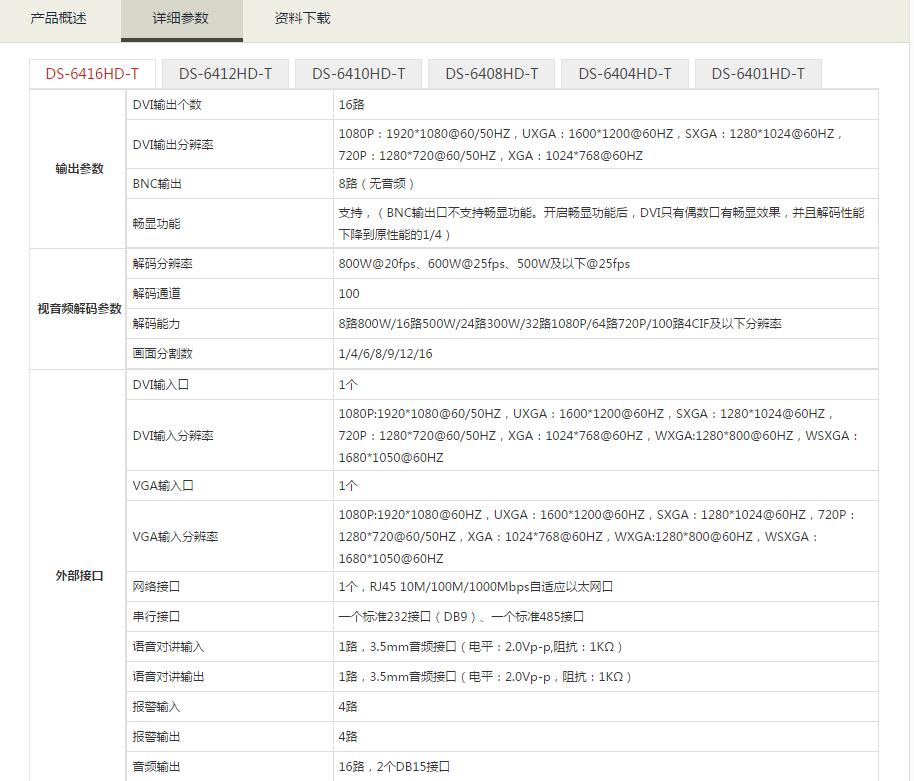Image resolution: width=914 pixels, height=781 pixels.
Task: Select the DS-6416HD-T model tab
Action: click(x=92, y=74)
